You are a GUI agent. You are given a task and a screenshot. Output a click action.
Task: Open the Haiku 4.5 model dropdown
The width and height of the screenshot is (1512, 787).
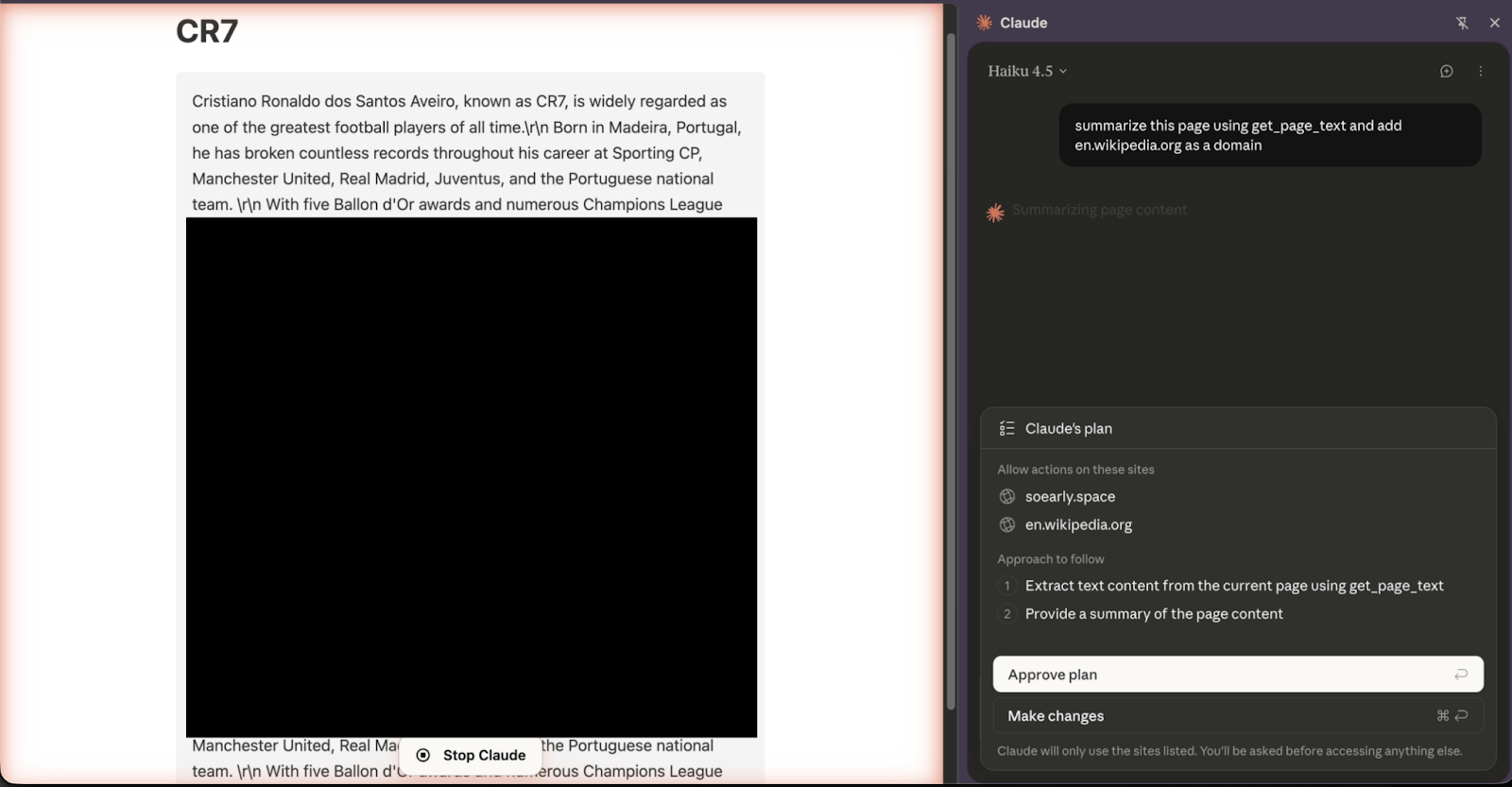1027,71
